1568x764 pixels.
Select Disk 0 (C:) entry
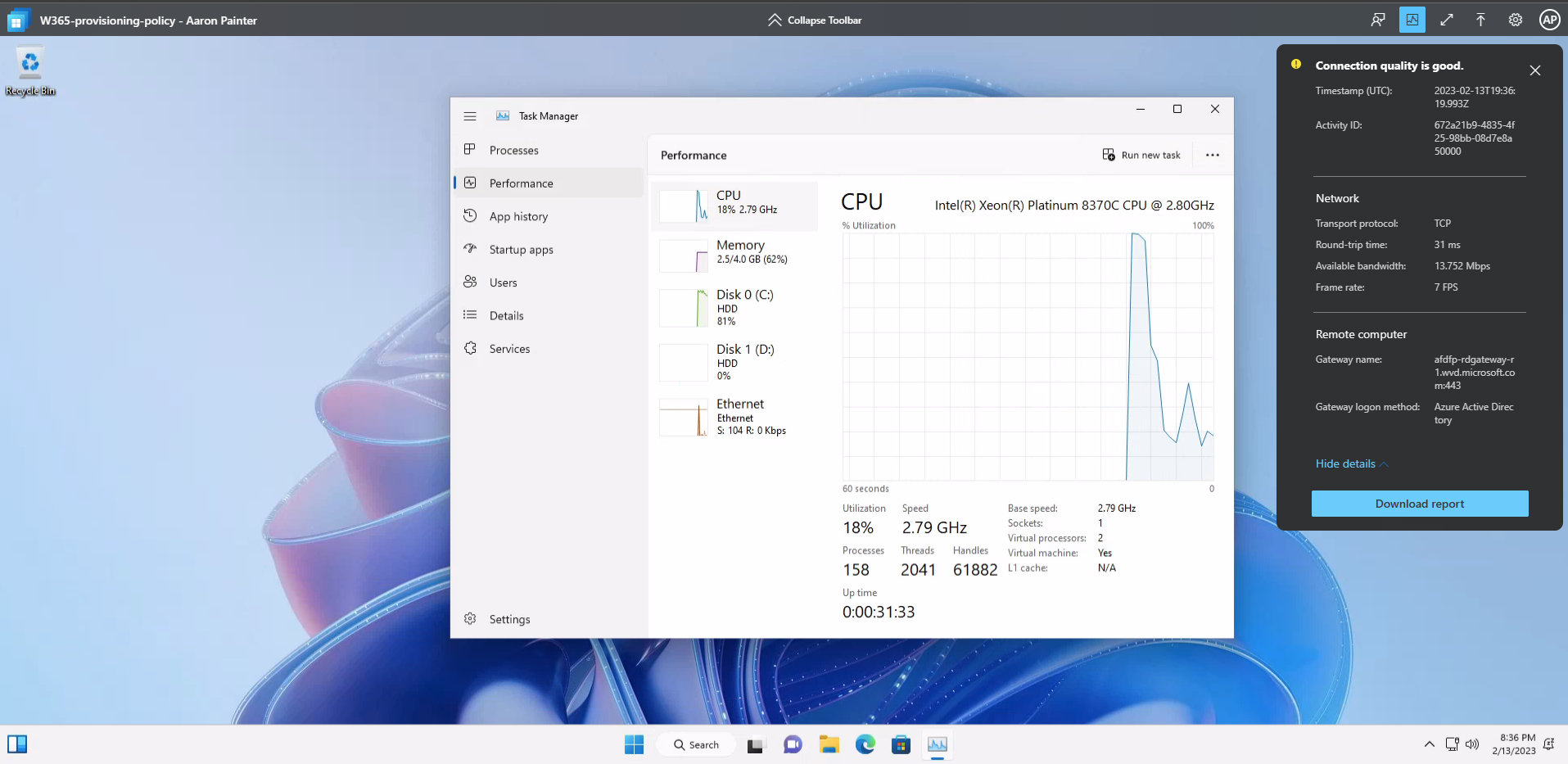tap(734, 307)
